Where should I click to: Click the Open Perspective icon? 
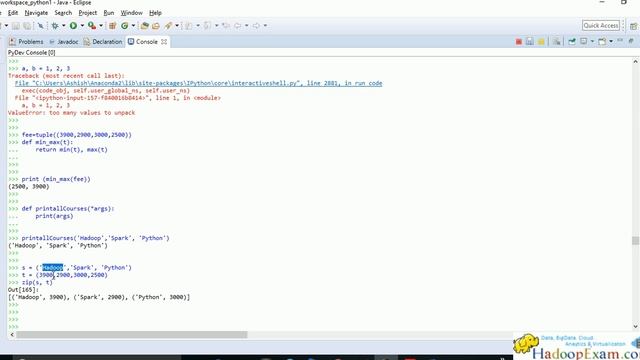[634, 27]
